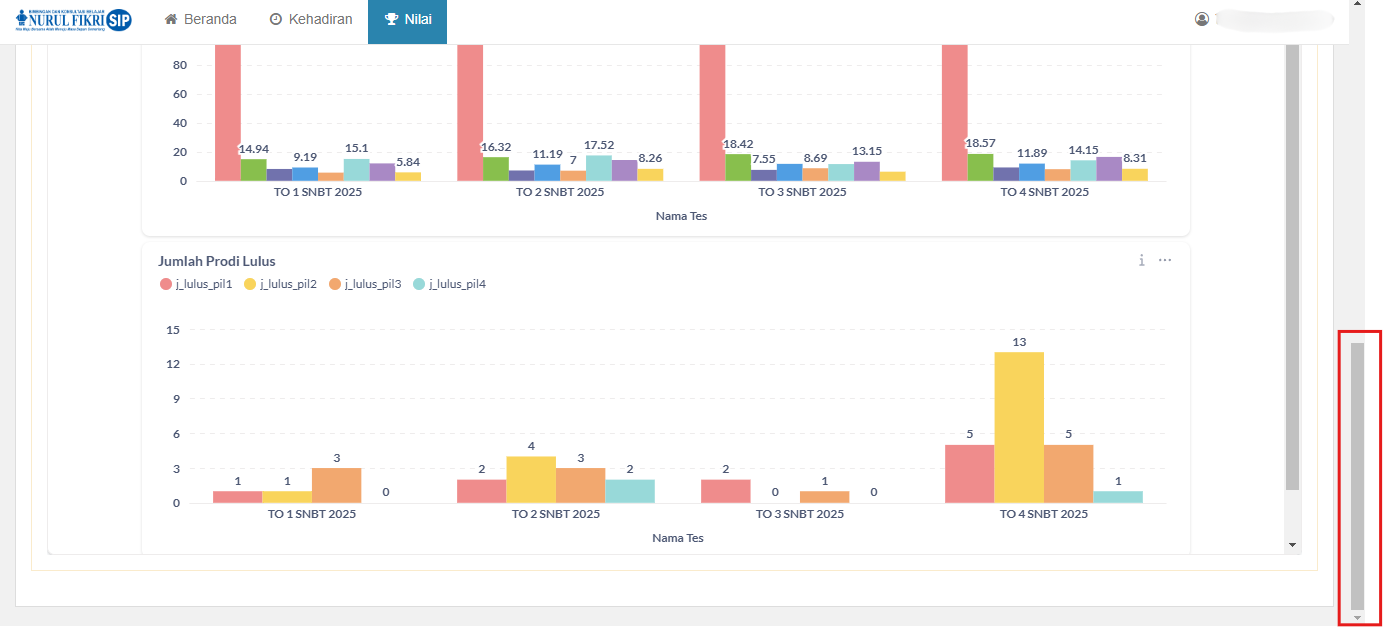1383x627 pixels.
Task: Click the trophy icon on Nilai
Action: (391, 19)
